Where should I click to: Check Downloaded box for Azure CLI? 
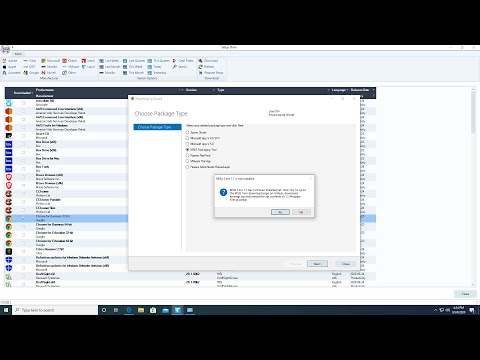23,136
